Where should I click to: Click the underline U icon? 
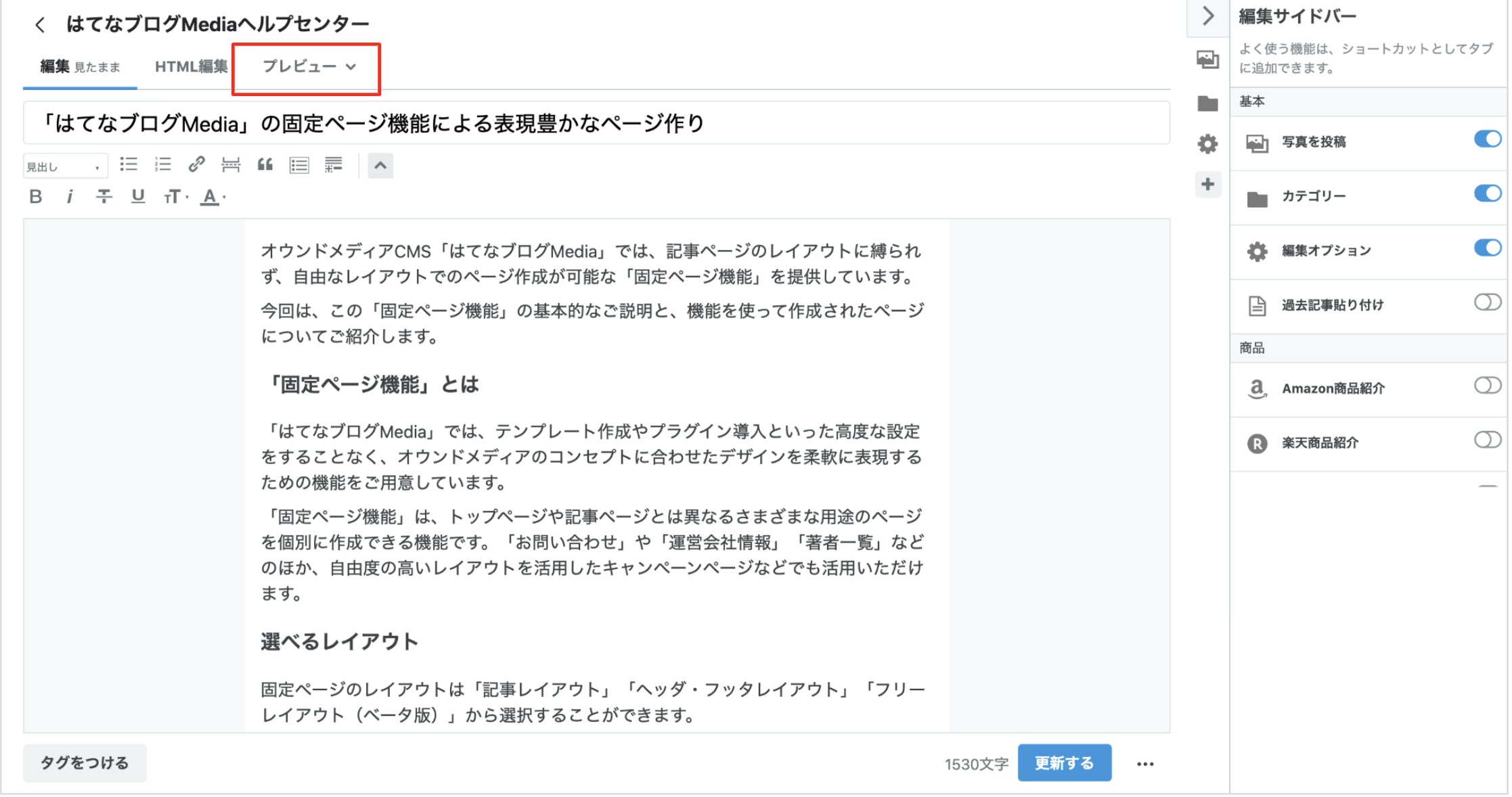point(138,197)
